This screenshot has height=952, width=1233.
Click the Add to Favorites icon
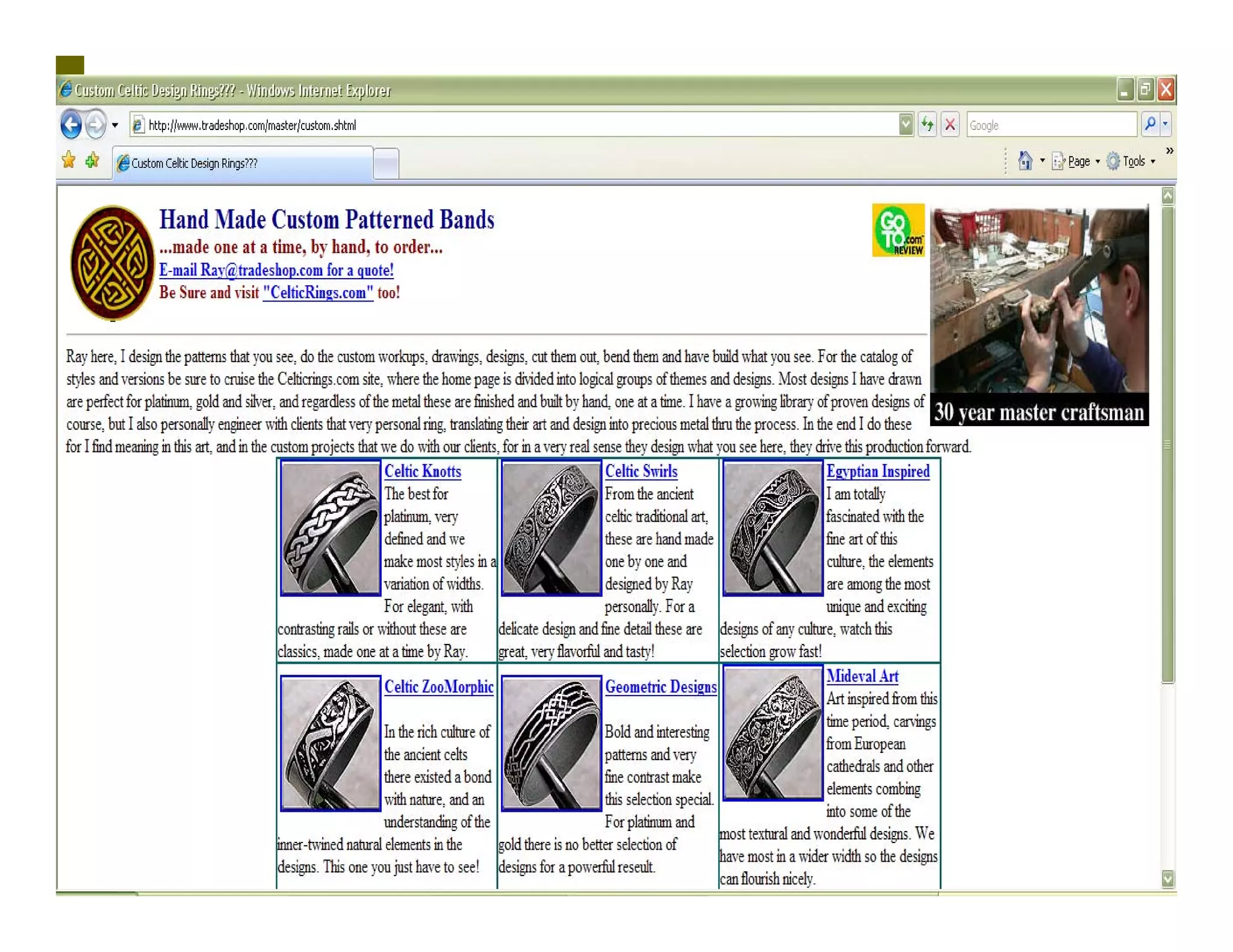[x=92, y=161]
